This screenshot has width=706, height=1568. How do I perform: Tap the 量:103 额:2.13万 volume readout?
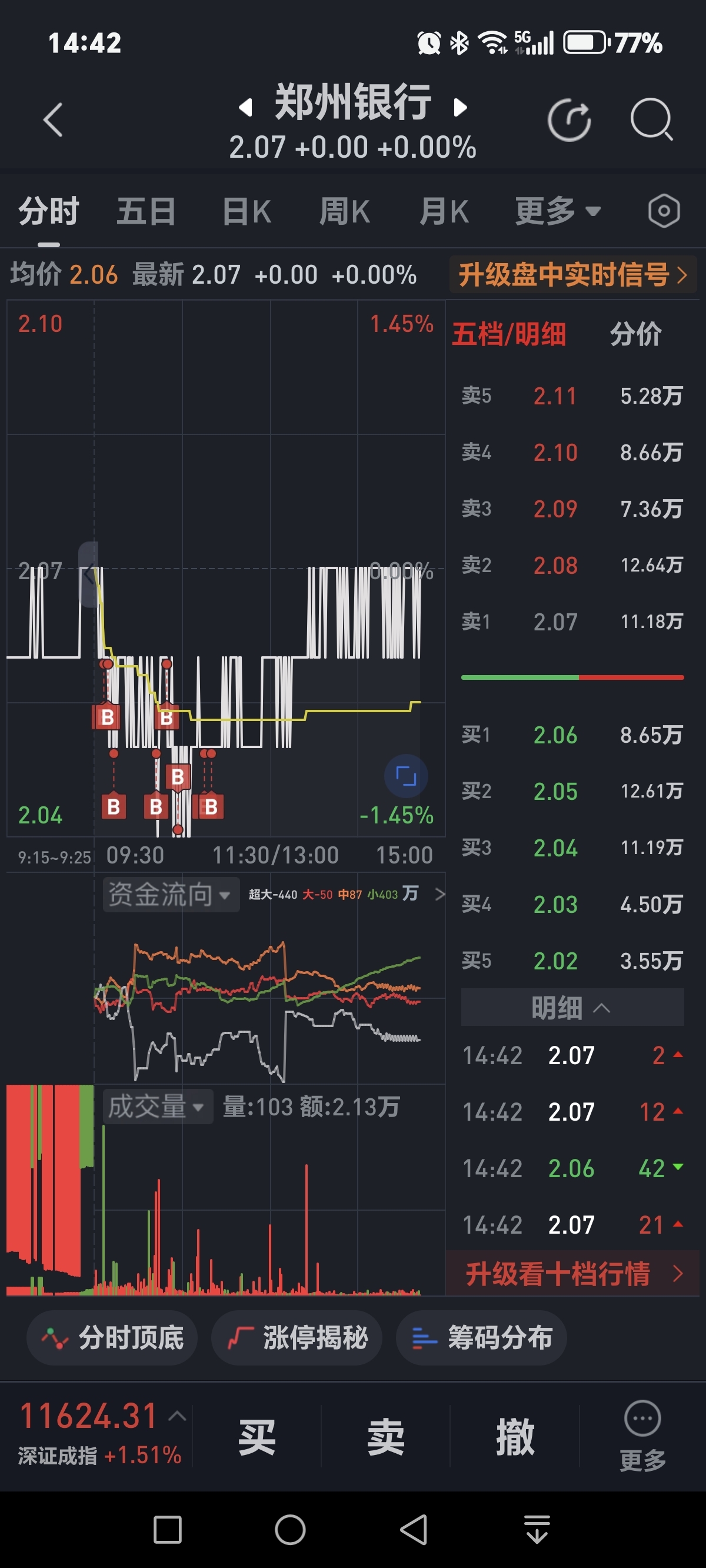(311, 1107)
